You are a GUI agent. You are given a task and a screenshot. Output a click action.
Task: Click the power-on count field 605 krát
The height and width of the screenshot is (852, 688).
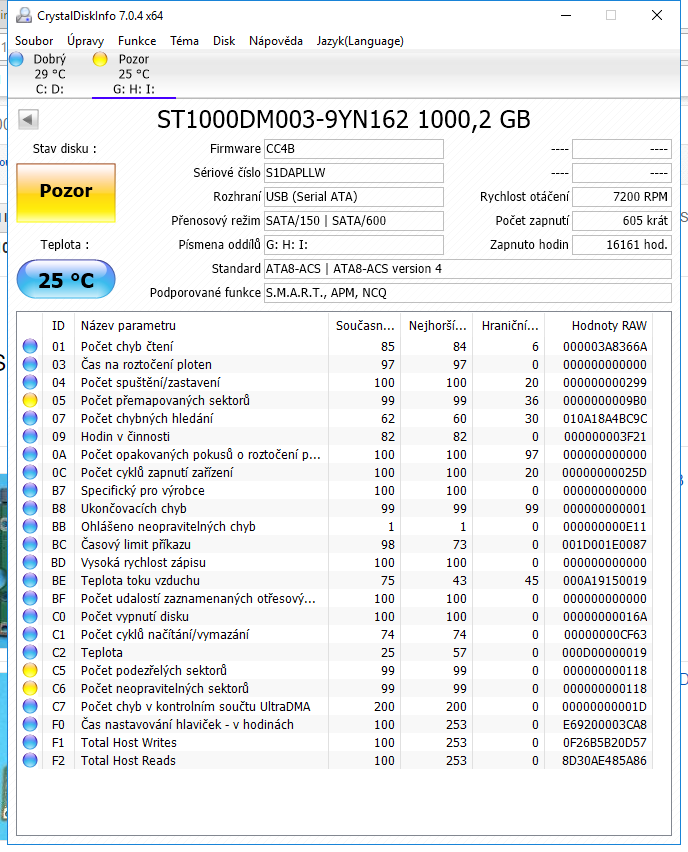622,221
